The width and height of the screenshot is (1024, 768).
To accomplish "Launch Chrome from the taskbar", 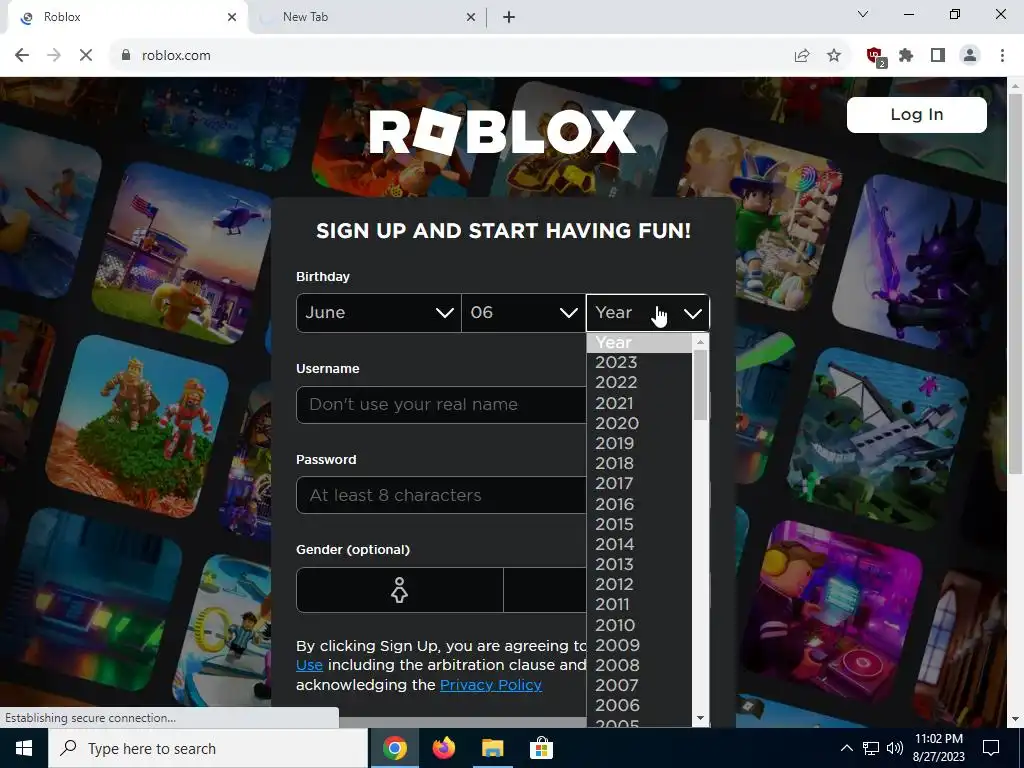I will click(394, 748).
